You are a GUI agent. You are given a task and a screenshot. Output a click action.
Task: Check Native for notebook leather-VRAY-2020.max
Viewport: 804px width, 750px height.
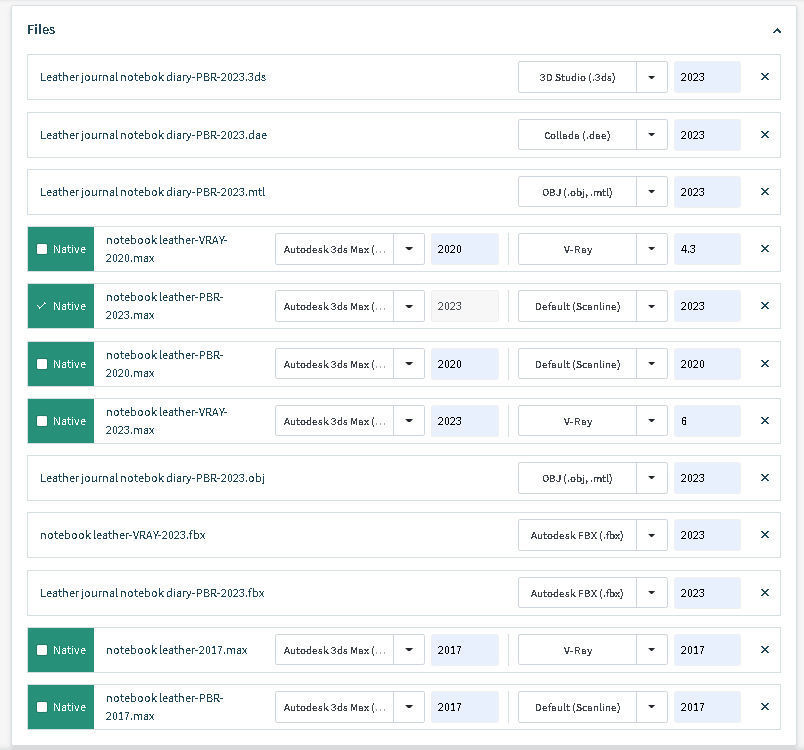pos(42,249)
